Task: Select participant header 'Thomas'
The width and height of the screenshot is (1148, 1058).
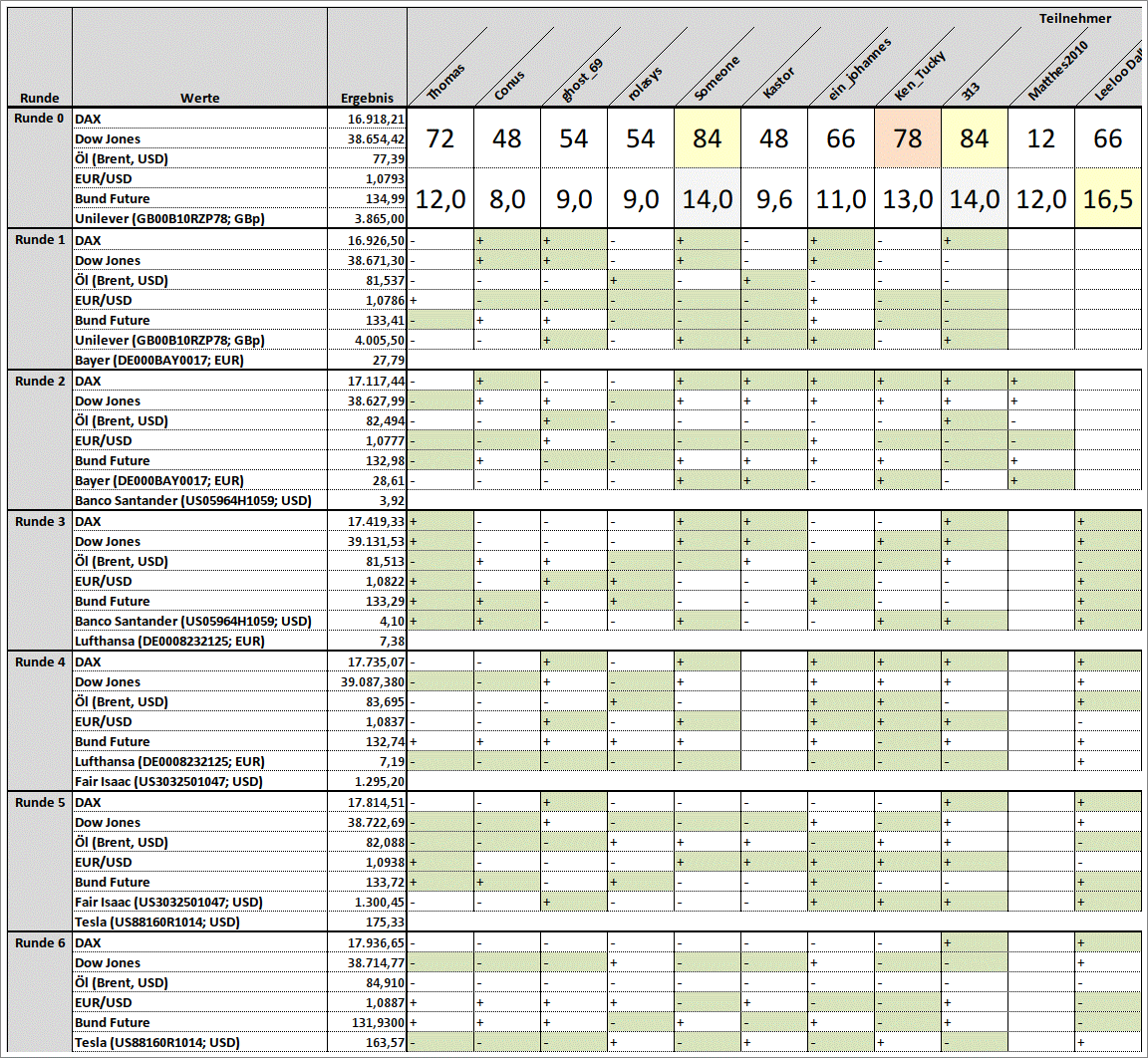Action: tap(445, 82)
